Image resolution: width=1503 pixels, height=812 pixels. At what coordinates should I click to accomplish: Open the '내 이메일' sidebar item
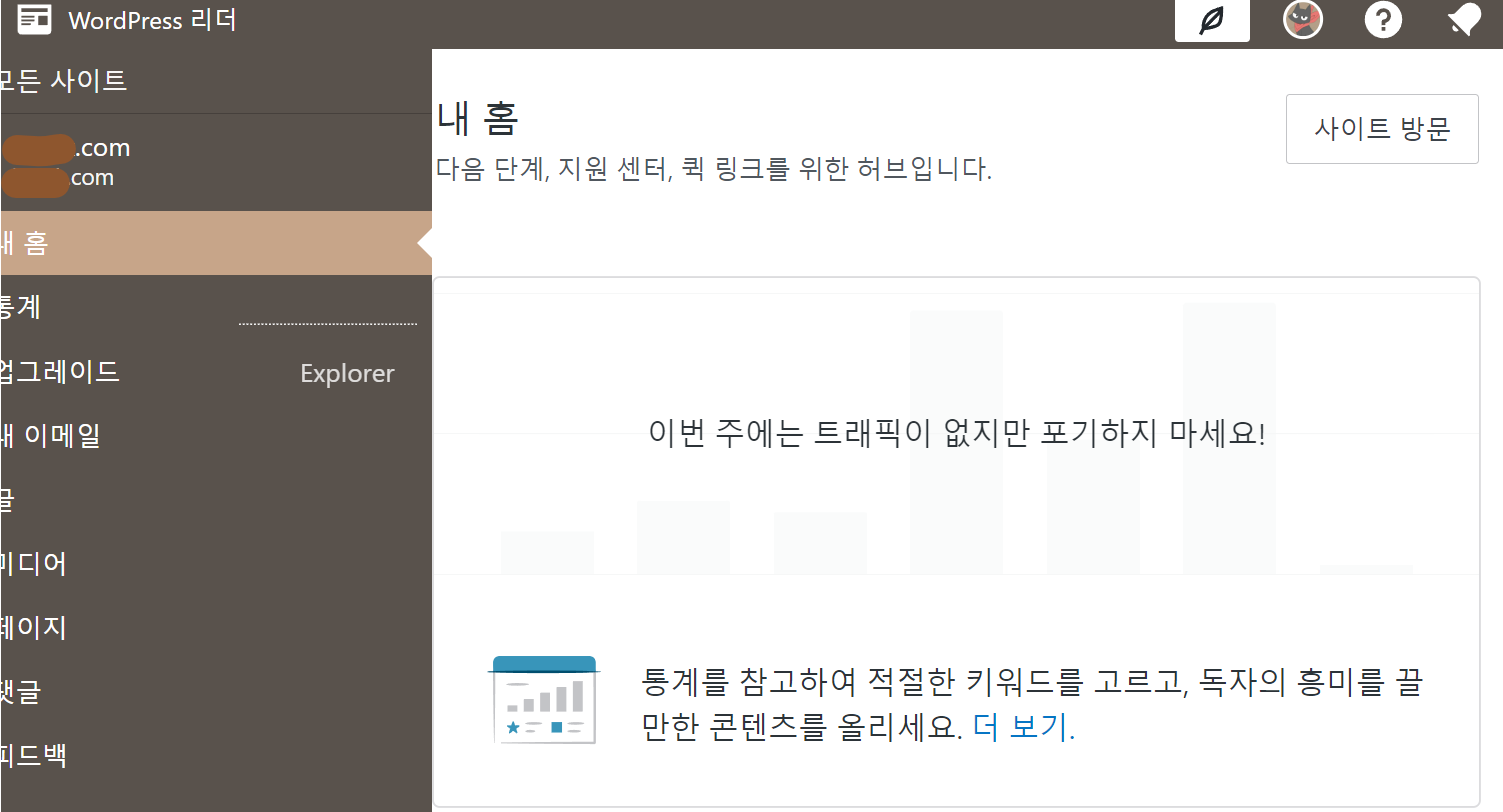click(x=216, y=436)
